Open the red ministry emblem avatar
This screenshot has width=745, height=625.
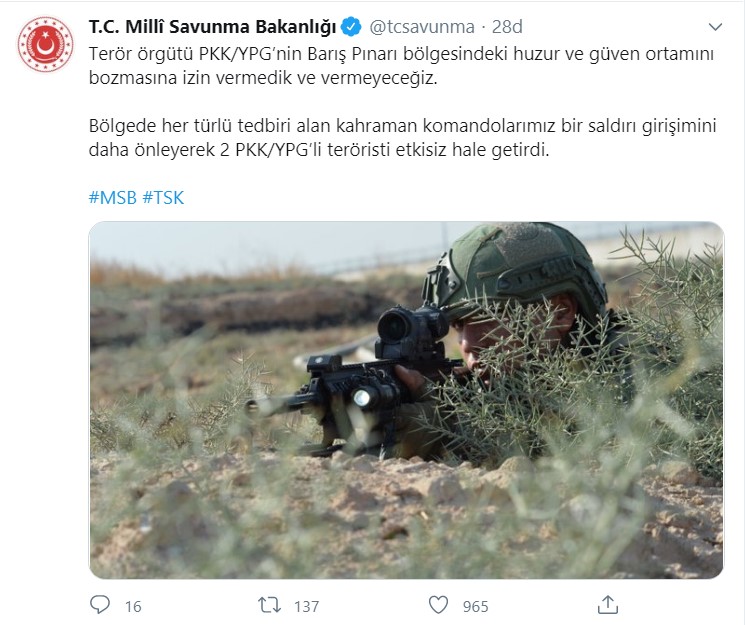(46, 44)
